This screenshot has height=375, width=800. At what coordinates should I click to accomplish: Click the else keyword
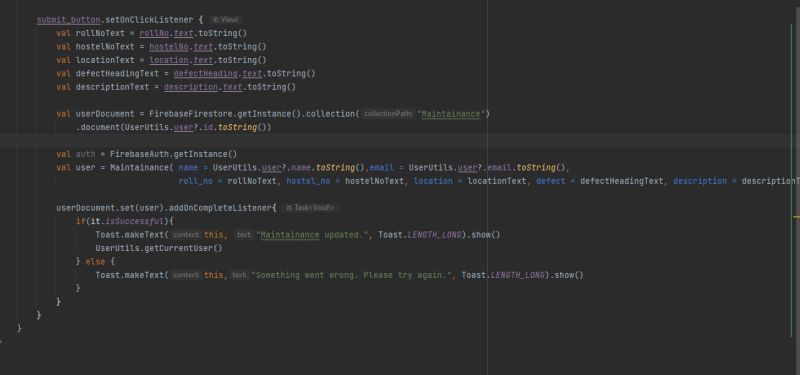point(95,262)
